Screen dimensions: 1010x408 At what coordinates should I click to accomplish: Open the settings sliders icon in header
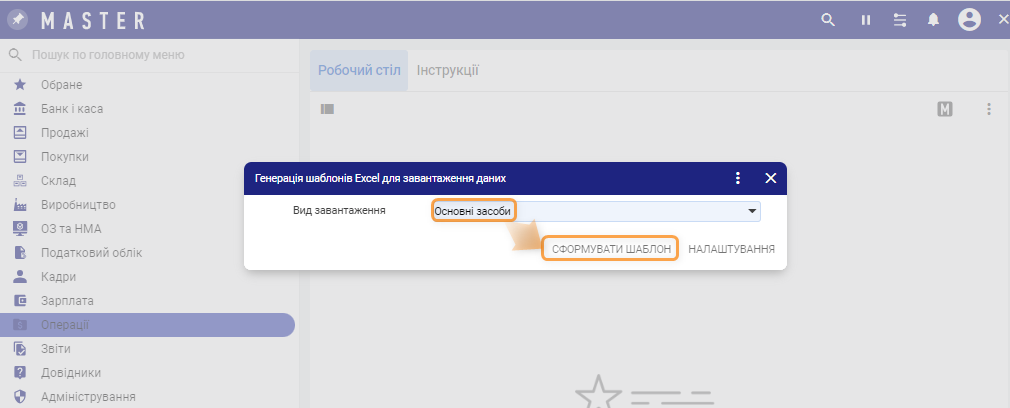pyautogui.click(x=900, y=20)
